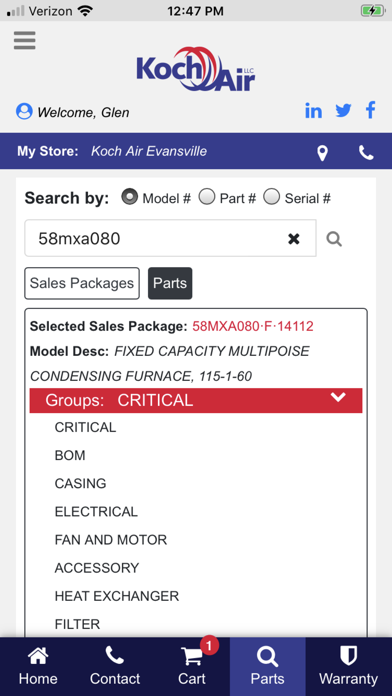Open the user profile avatar icon
The width and height of the screenshot is (392, 696).
[x=24, y=111]
